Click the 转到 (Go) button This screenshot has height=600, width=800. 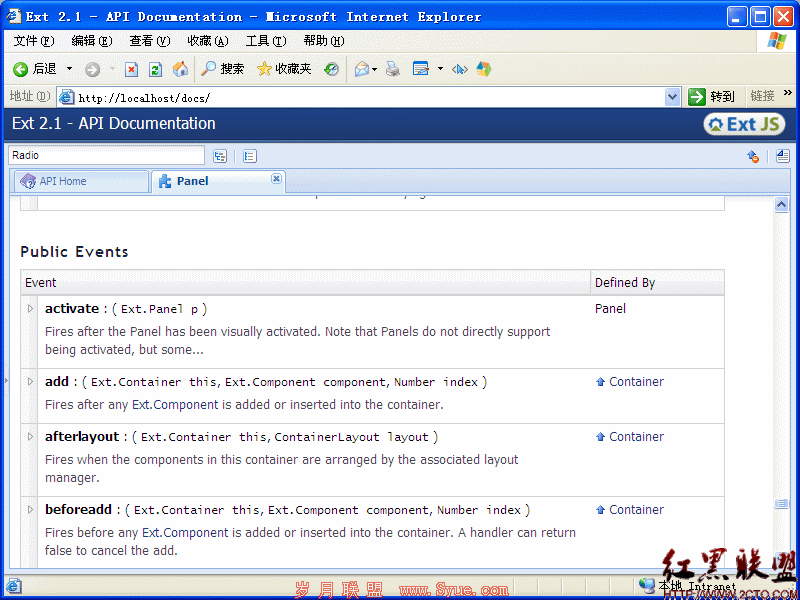[711, 96]
